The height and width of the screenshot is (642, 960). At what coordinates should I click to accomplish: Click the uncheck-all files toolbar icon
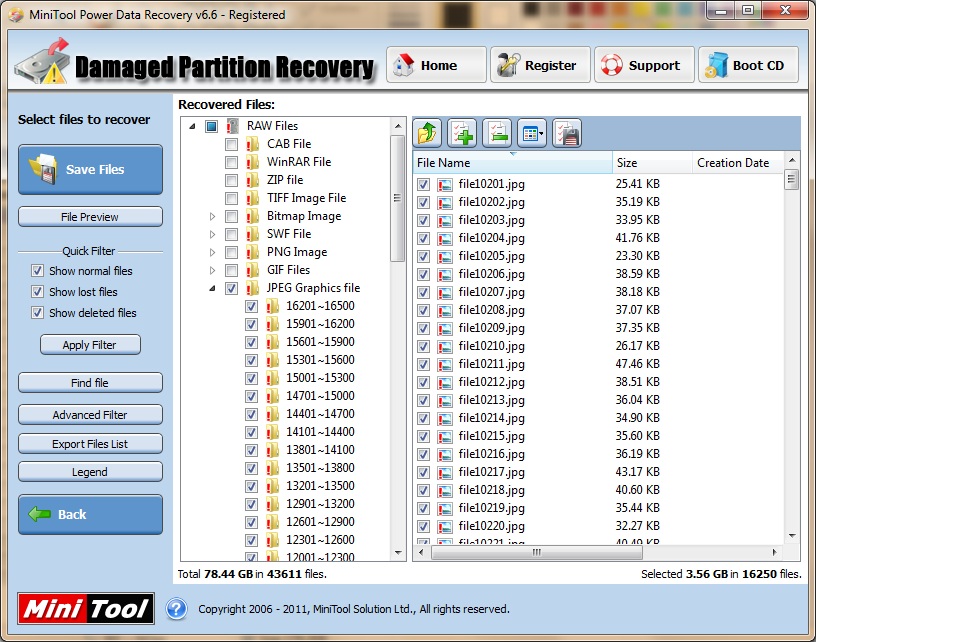(497, 133)
